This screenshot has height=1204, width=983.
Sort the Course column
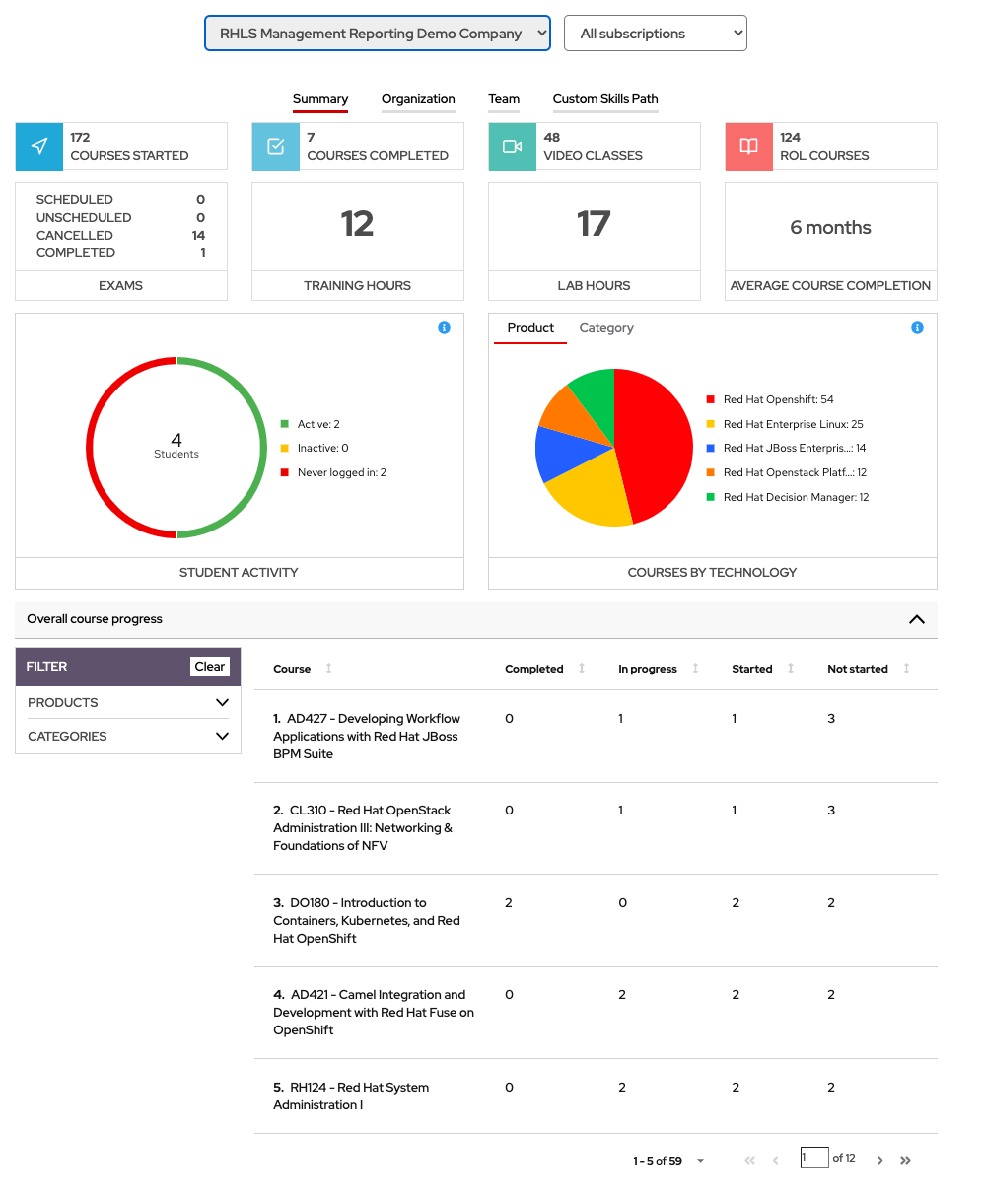tap(326, 669)
